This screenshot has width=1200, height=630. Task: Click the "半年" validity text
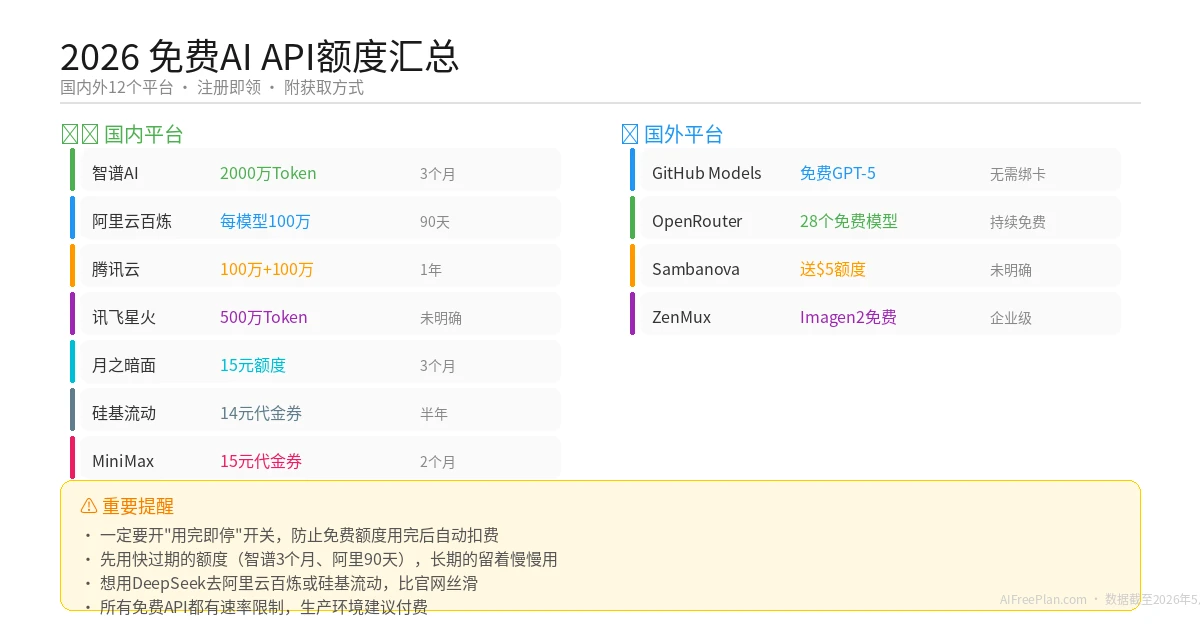click(434, 414)
